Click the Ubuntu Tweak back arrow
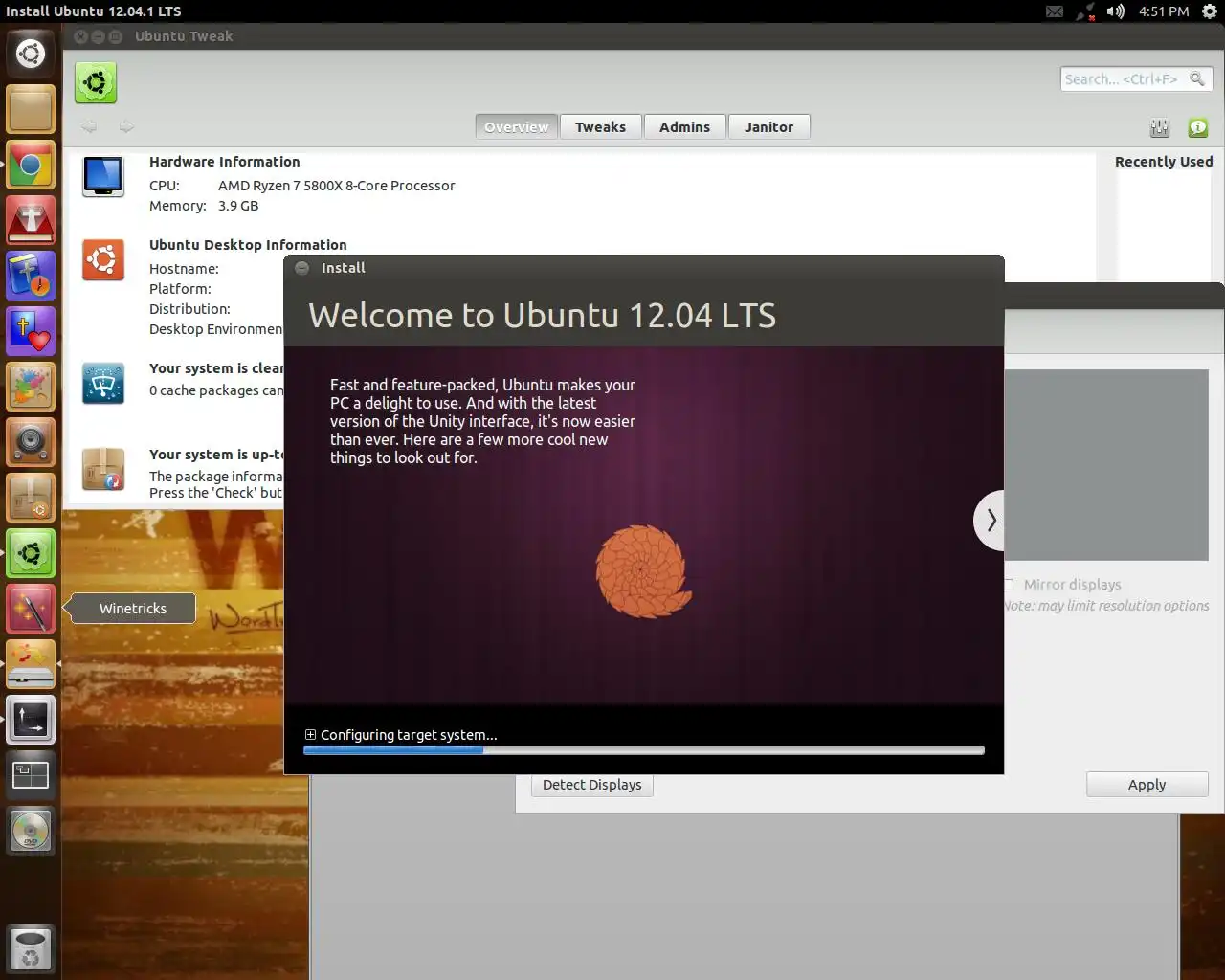 pyautogui.click(x=89, y=126)
